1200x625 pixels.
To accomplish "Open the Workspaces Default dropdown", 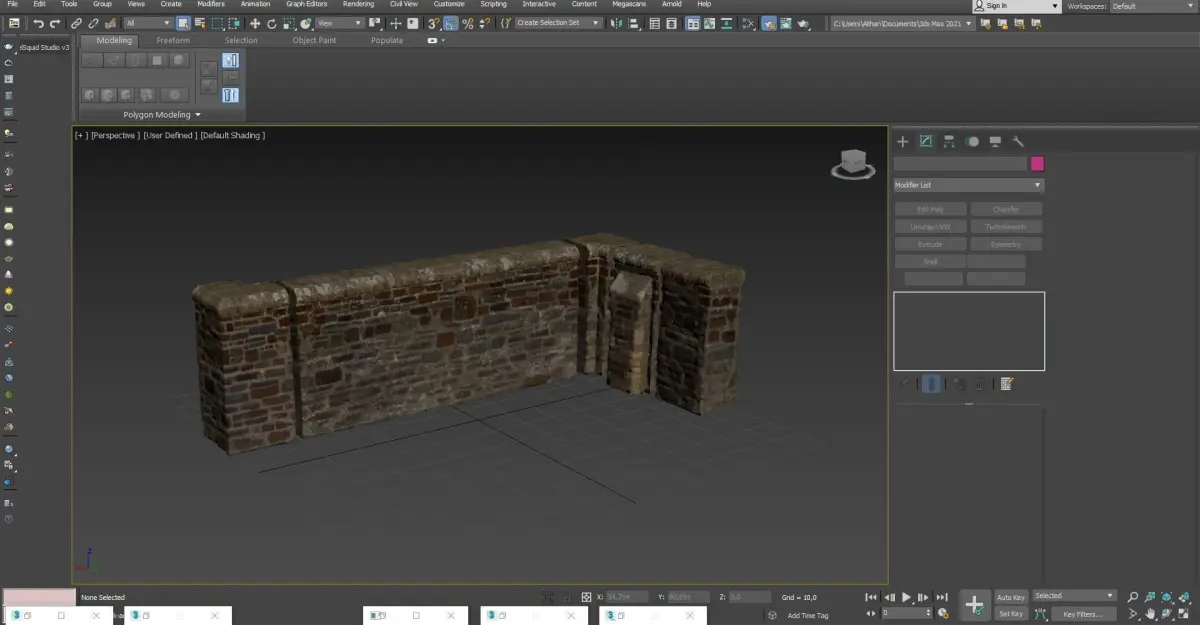I will (1152, 6).
